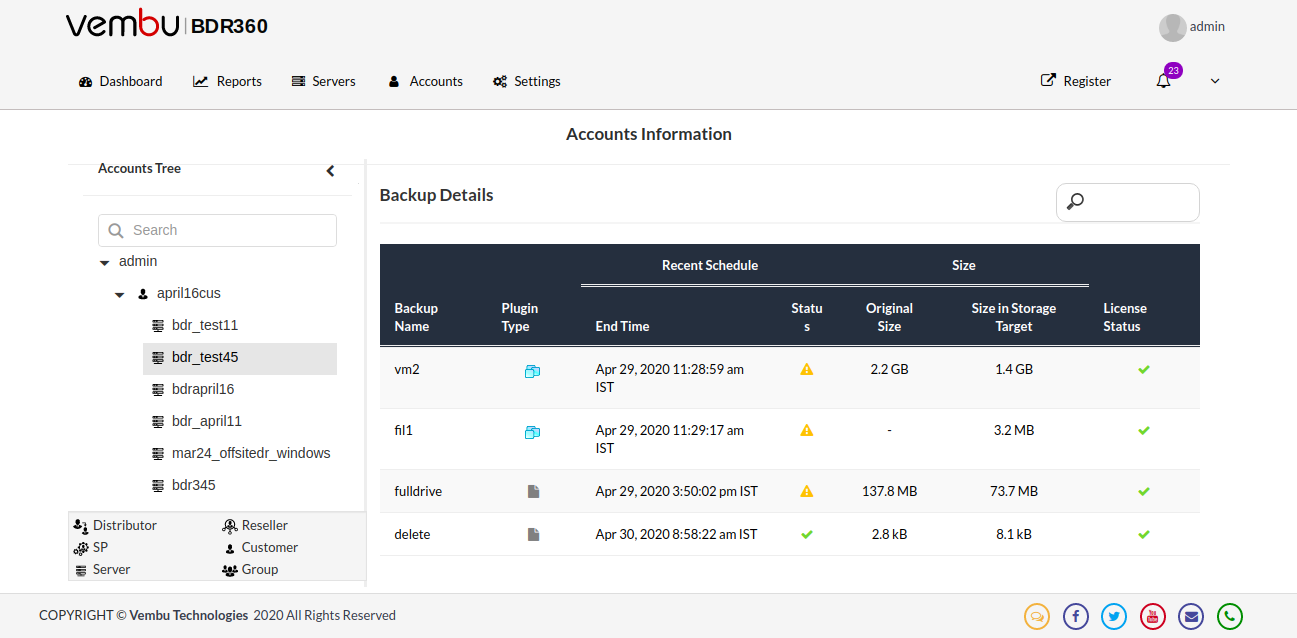Click the vm2 warning status icon
The height and width of the screenshot is (638, 1297).
coord(807,369)
